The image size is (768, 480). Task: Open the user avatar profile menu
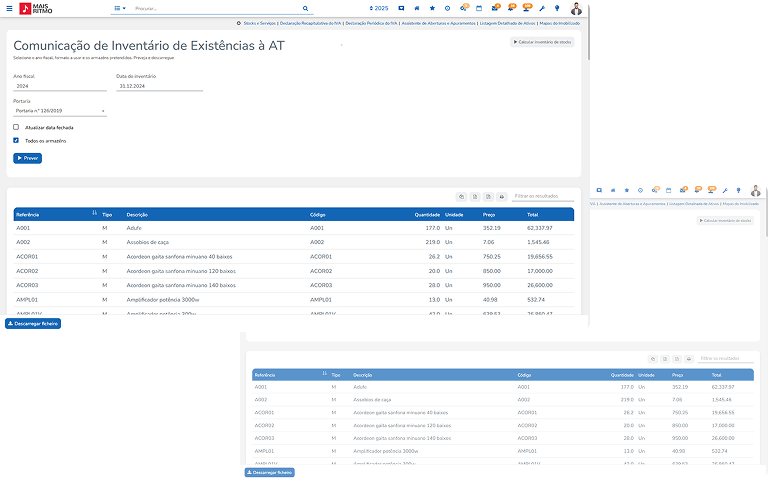coord(576,8)
